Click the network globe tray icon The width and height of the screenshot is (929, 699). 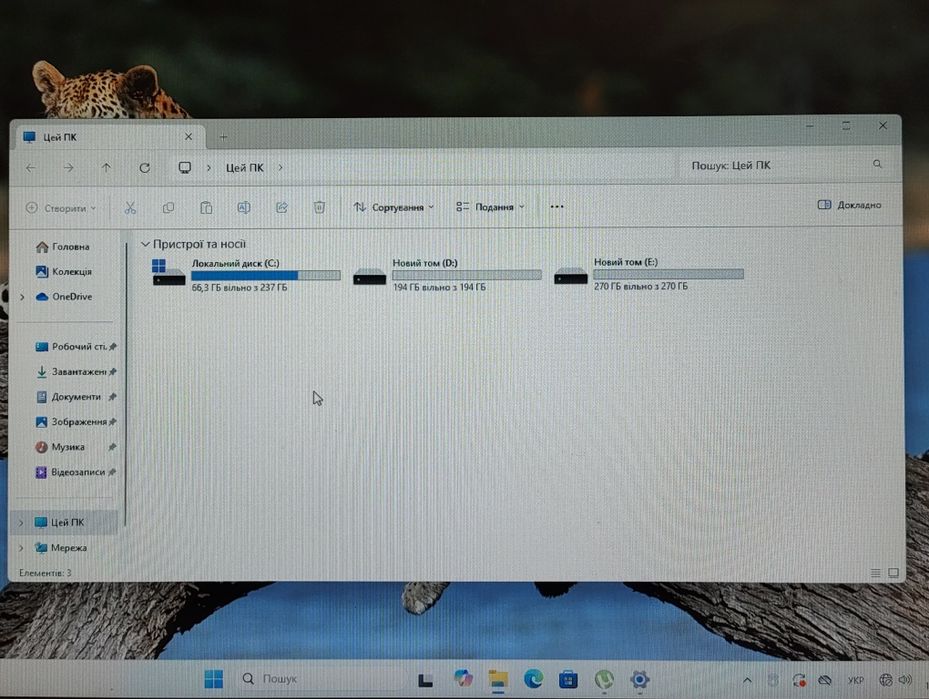coord(885,680)
